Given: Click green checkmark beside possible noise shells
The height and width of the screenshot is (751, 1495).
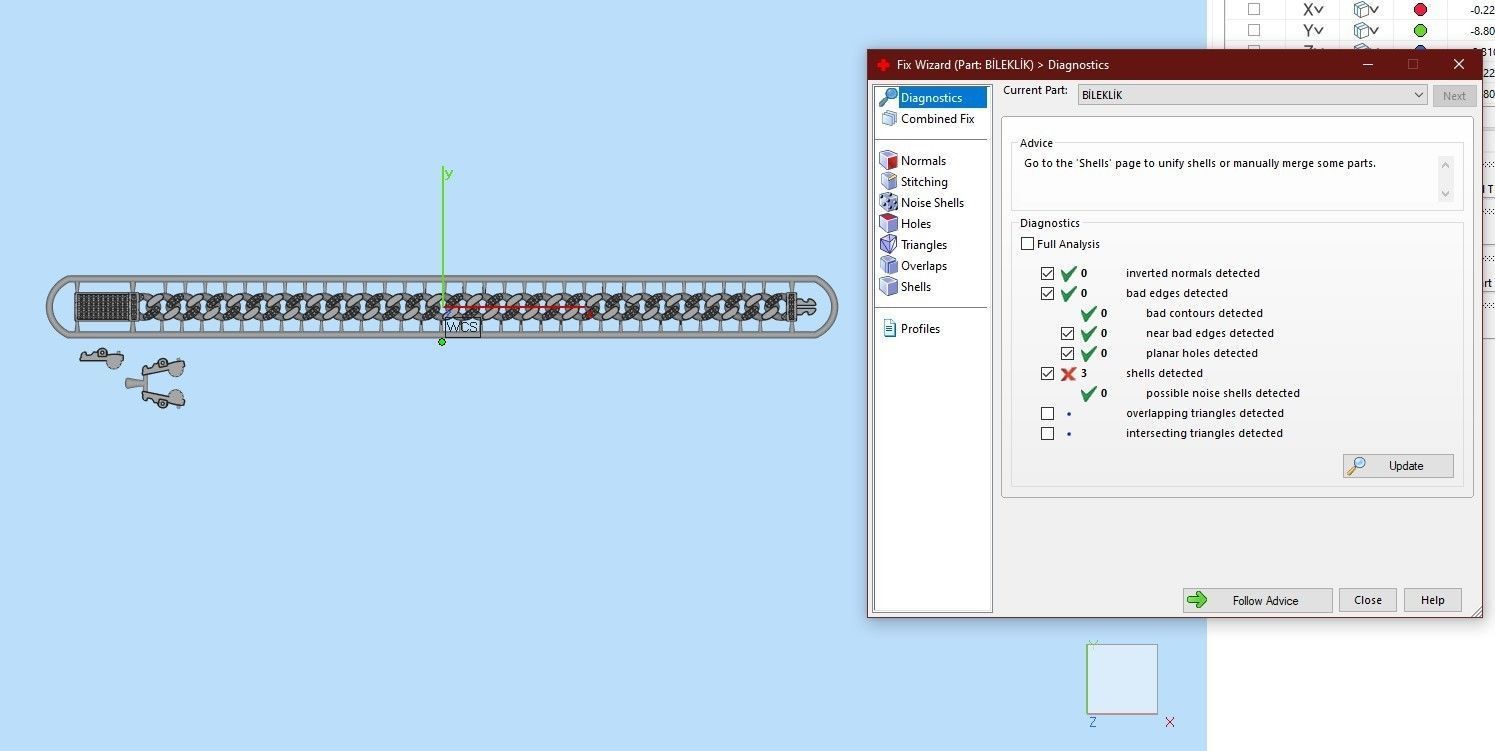Looking at the screenshot, I should coord(1088,393).
